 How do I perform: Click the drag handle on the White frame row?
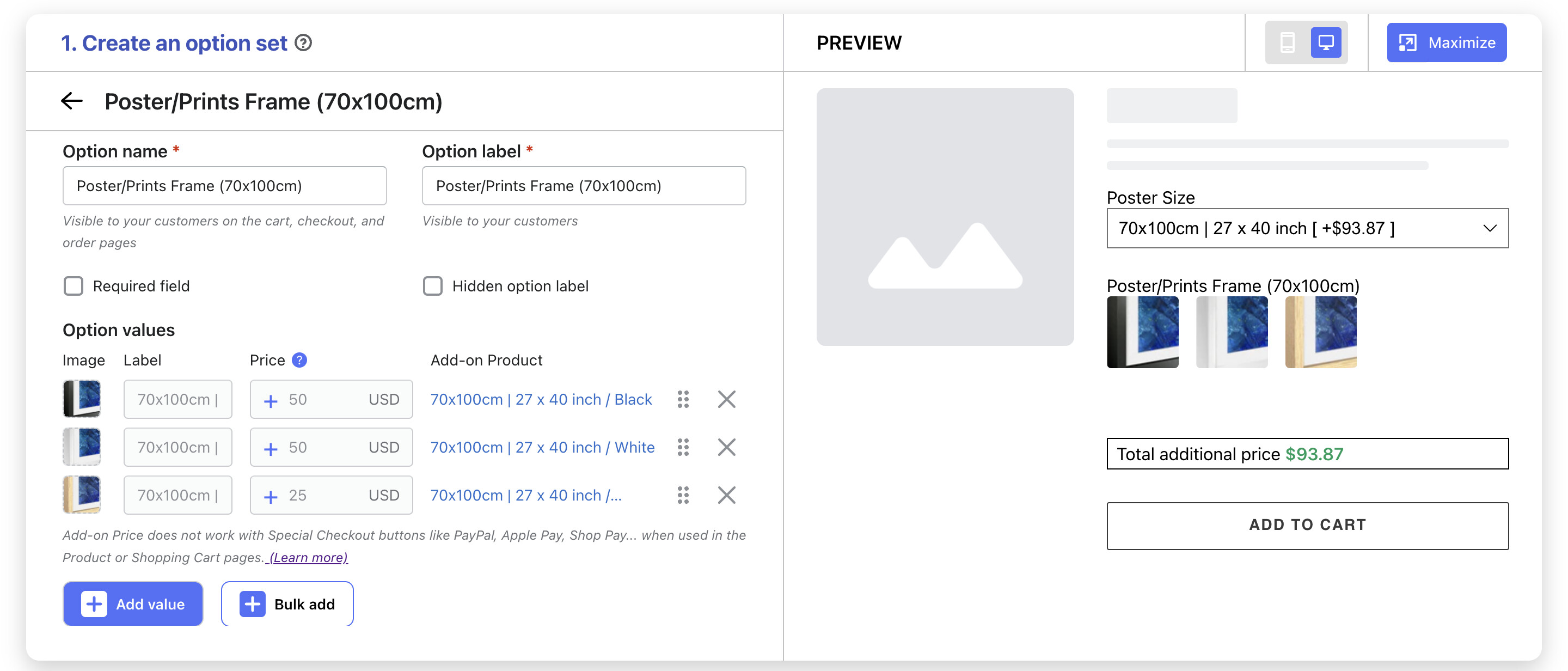pos(683,448)
